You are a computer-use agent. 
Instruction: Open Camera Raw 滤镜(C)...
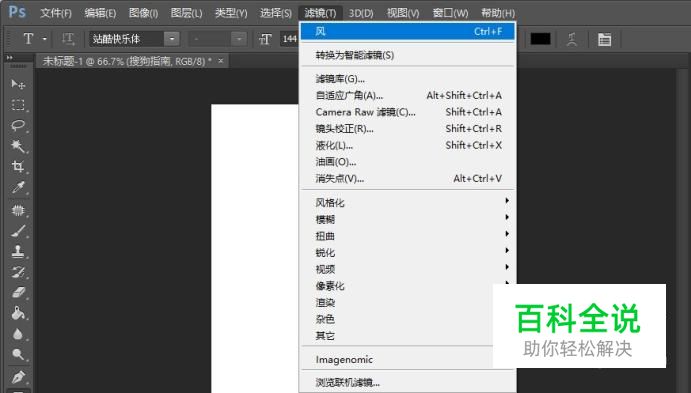pos(408,112)
